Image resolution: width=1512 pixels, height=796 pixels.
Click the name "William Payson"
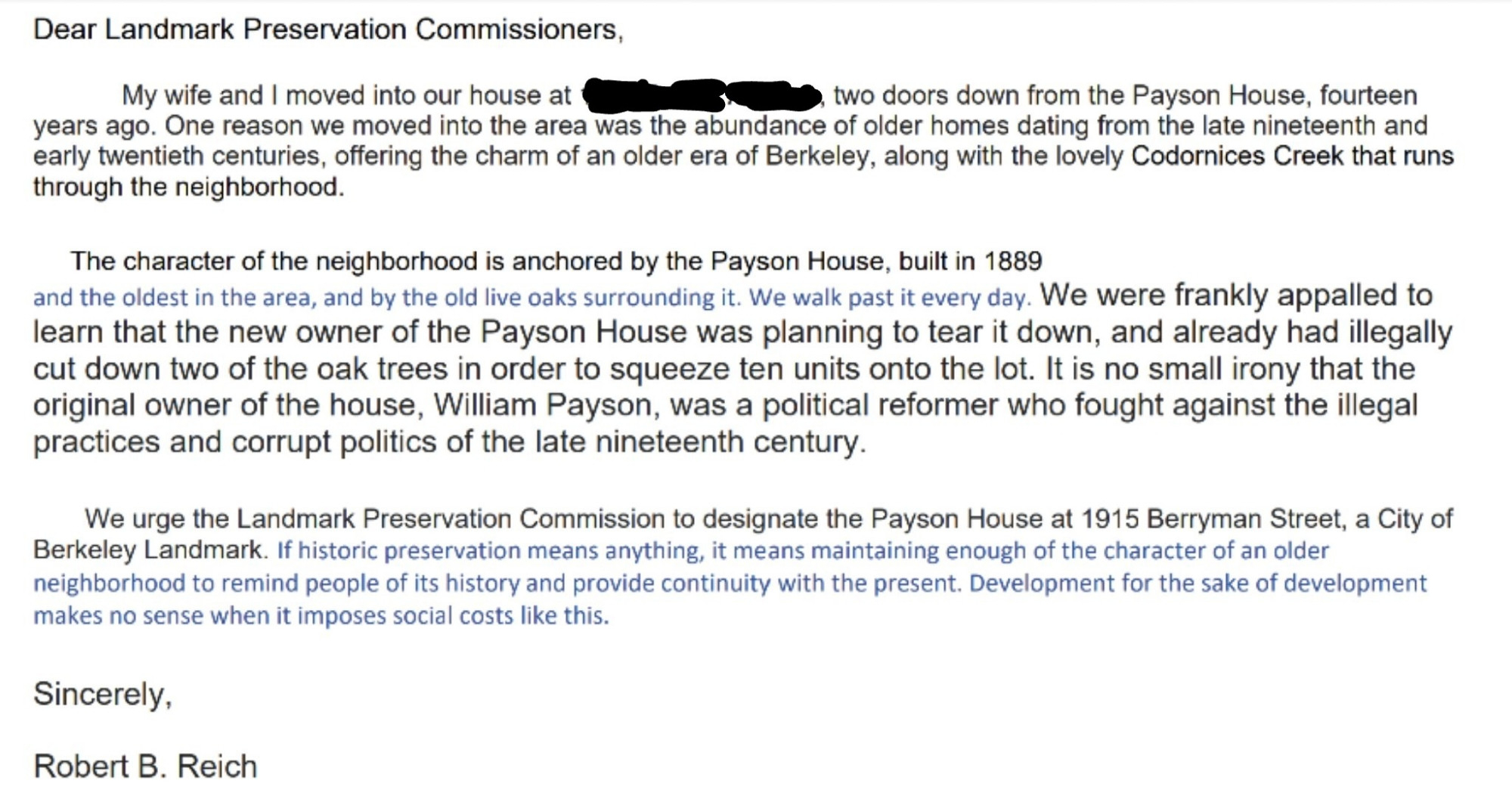[x=542, y=405]
